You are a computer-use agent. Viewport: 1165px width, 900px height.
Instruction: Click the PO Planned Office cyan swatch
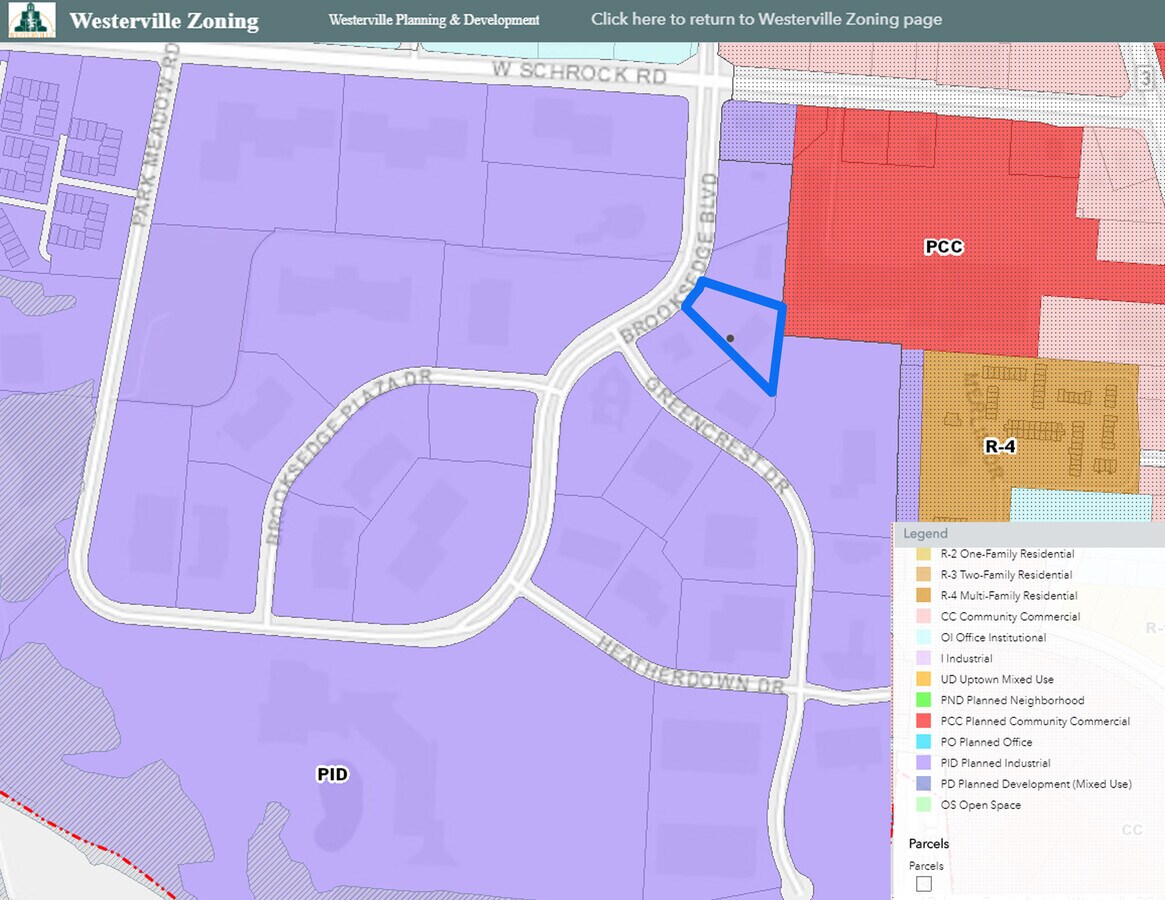coord(923,742)
